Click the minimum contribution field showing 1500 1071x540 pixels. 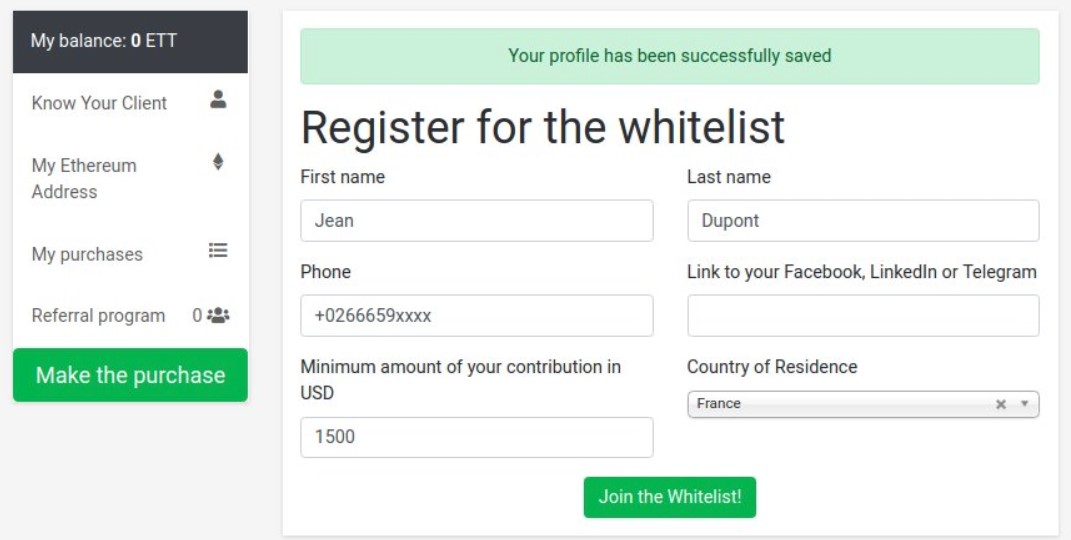click(477, 437)
